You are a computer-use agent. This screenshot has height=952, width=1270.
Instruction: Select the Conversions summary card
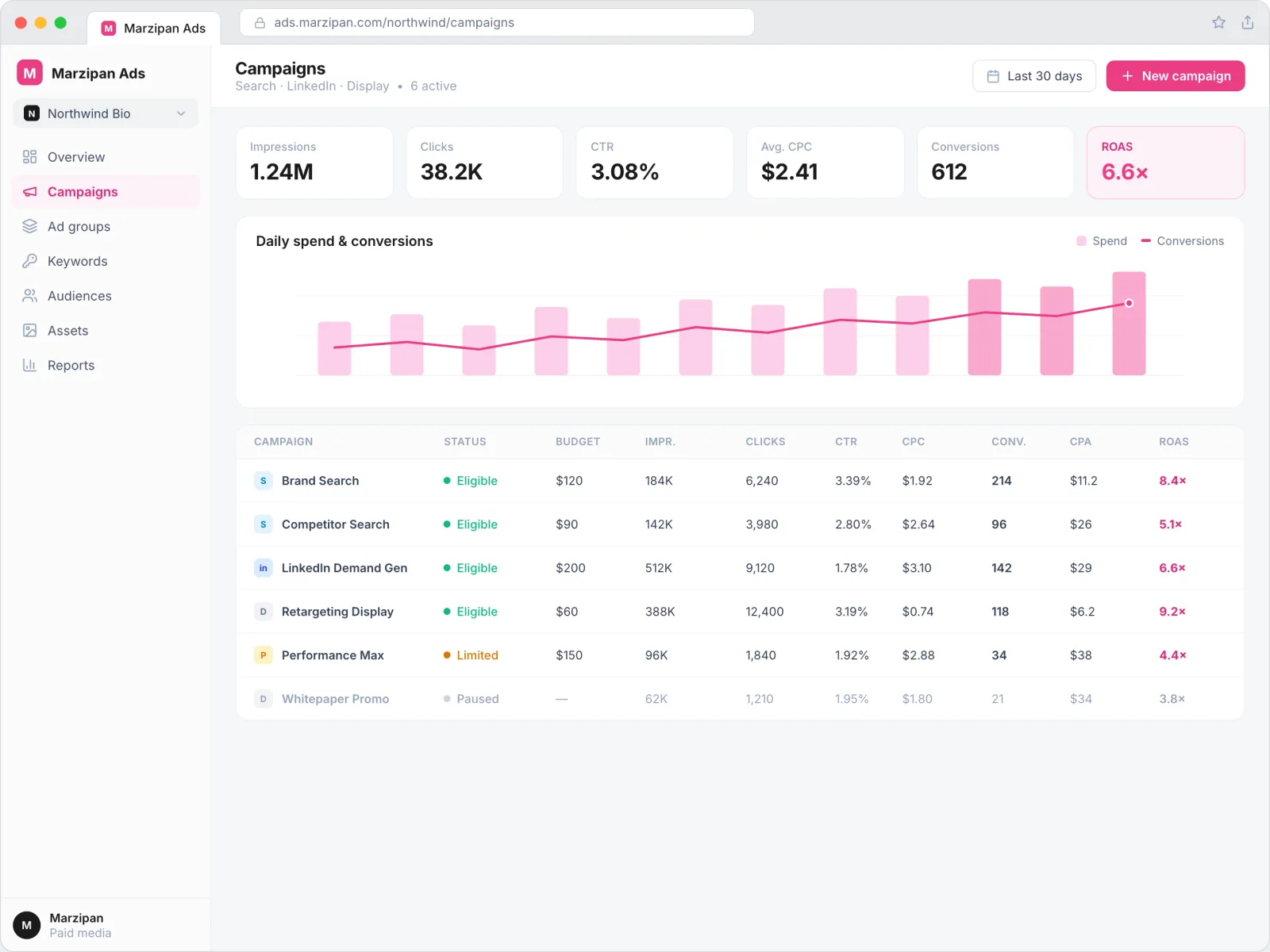pyautogui.click(x=995, y=163)
